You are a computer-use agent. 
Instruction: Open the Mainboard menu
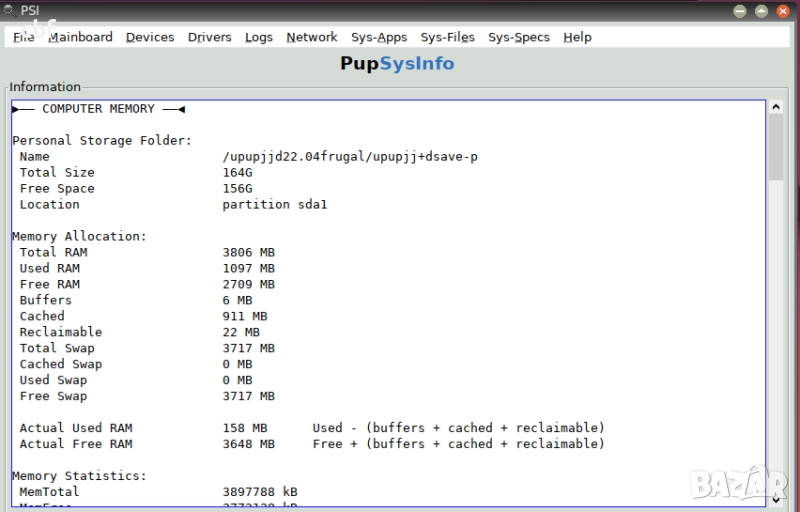[80, 37]
